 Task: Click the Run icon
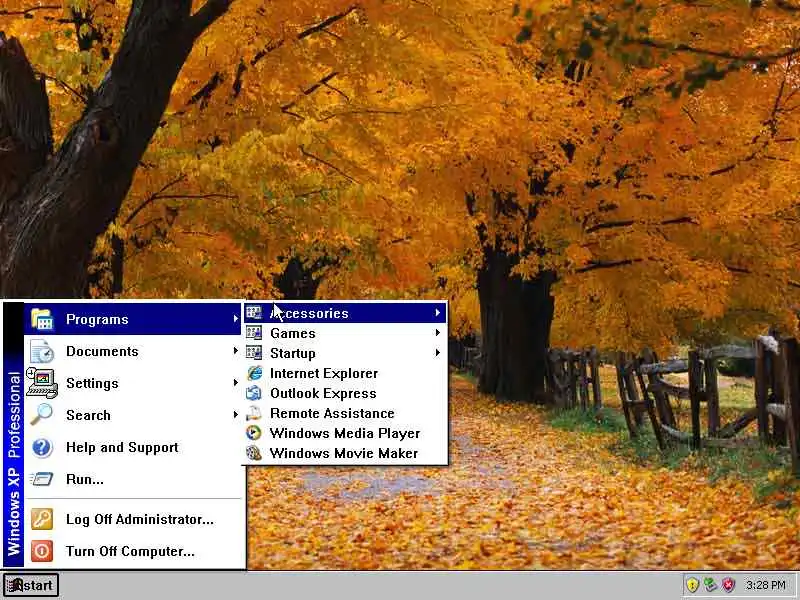pos(41,479)
